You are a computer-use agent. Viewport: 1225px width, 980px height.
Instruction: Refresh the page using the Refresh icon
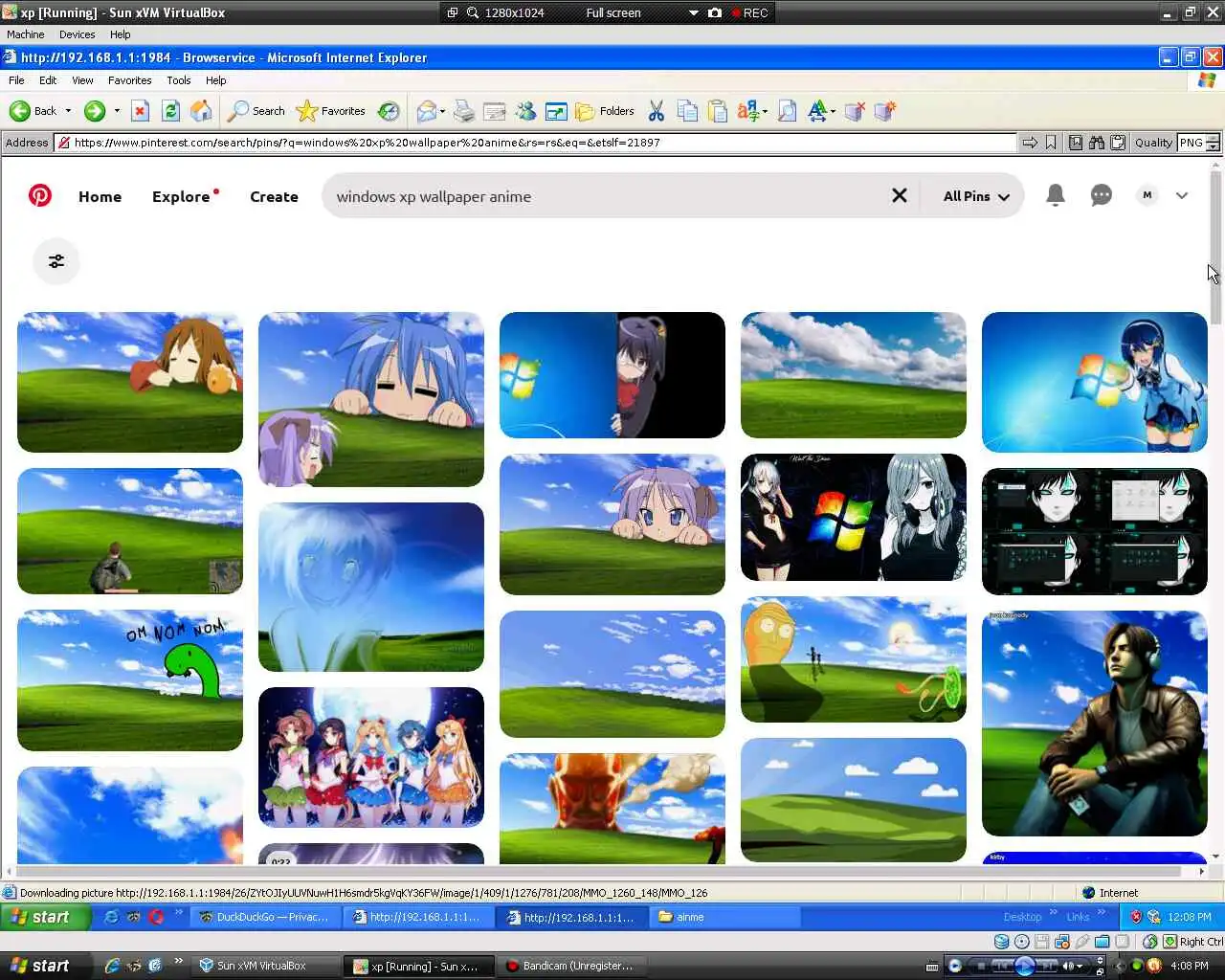[x=170, y=111]
